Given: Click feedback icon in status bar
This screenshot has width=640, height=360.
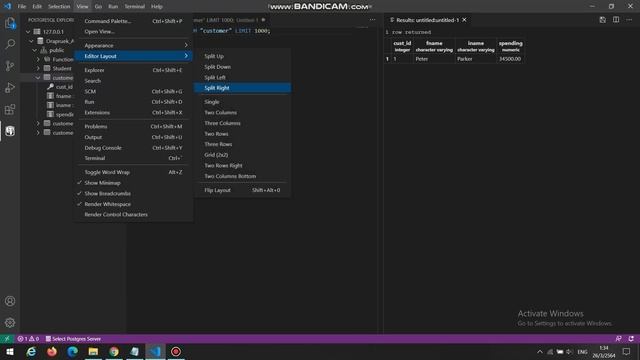Looking at the screenshot, I should coord(618,339).
